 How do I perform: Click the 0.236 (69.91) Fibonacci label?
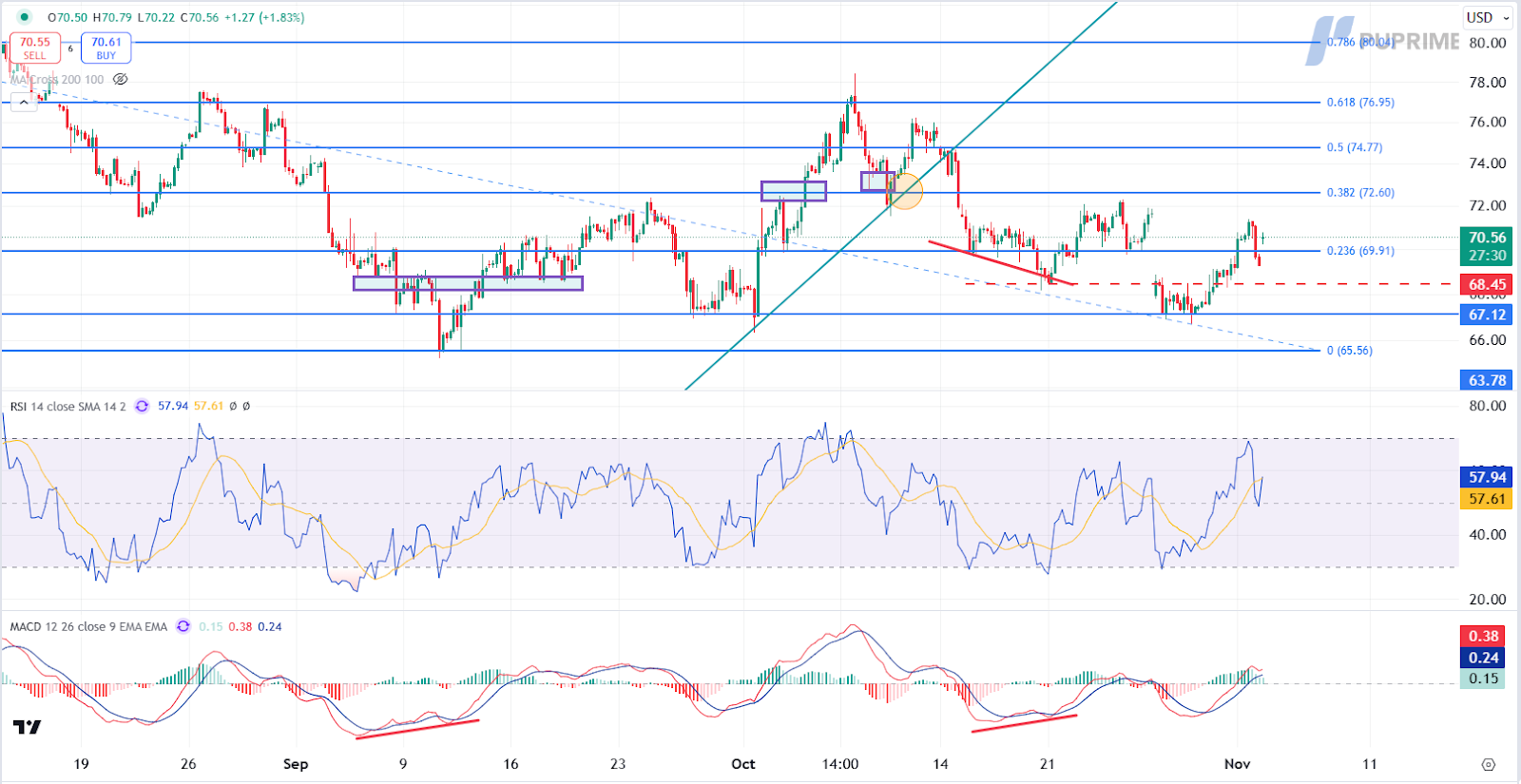(x=1360, y=251)
